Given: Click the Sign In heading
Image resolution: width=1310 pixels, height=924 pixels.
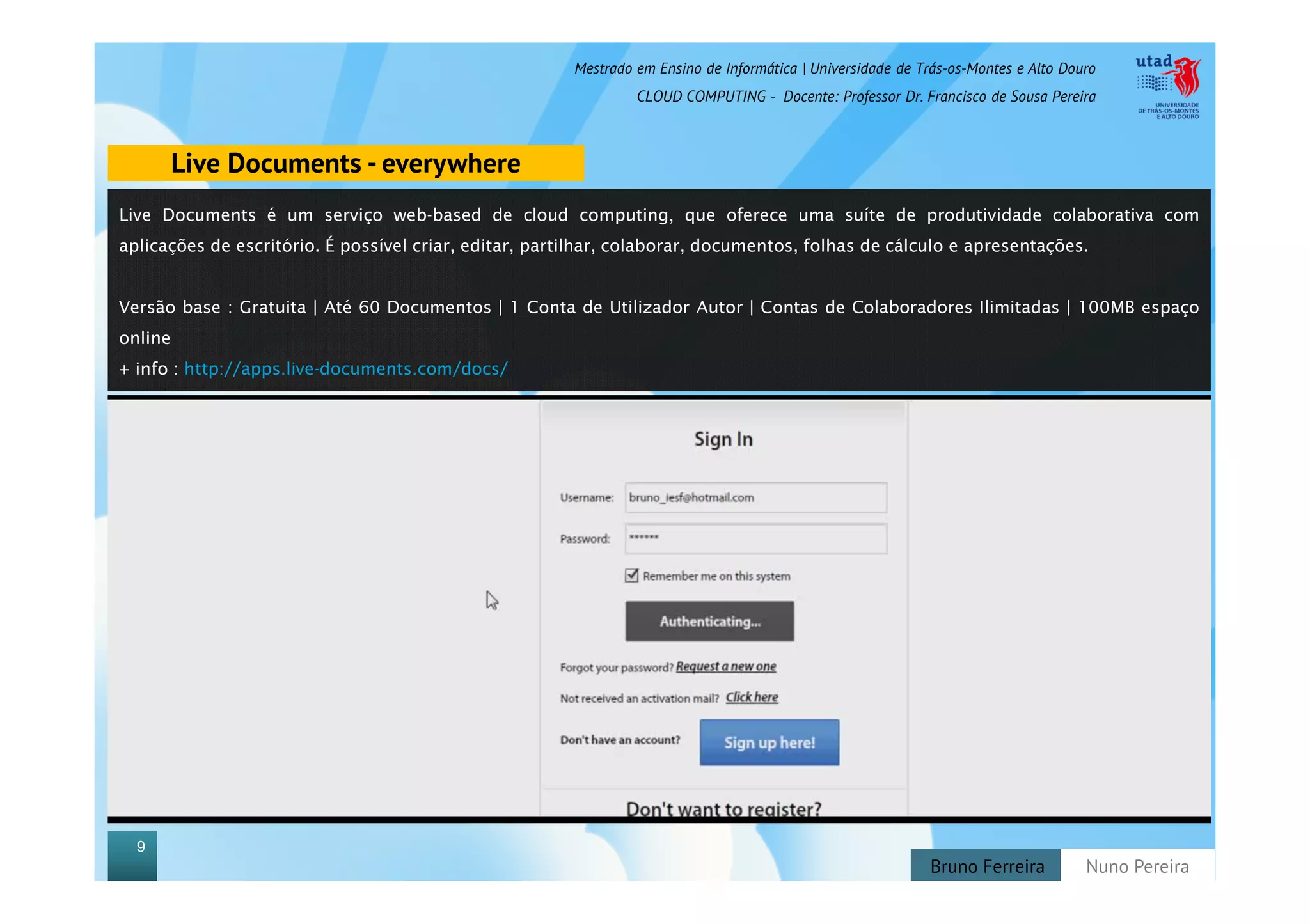Looking at the screenshot, I should 723,439.
